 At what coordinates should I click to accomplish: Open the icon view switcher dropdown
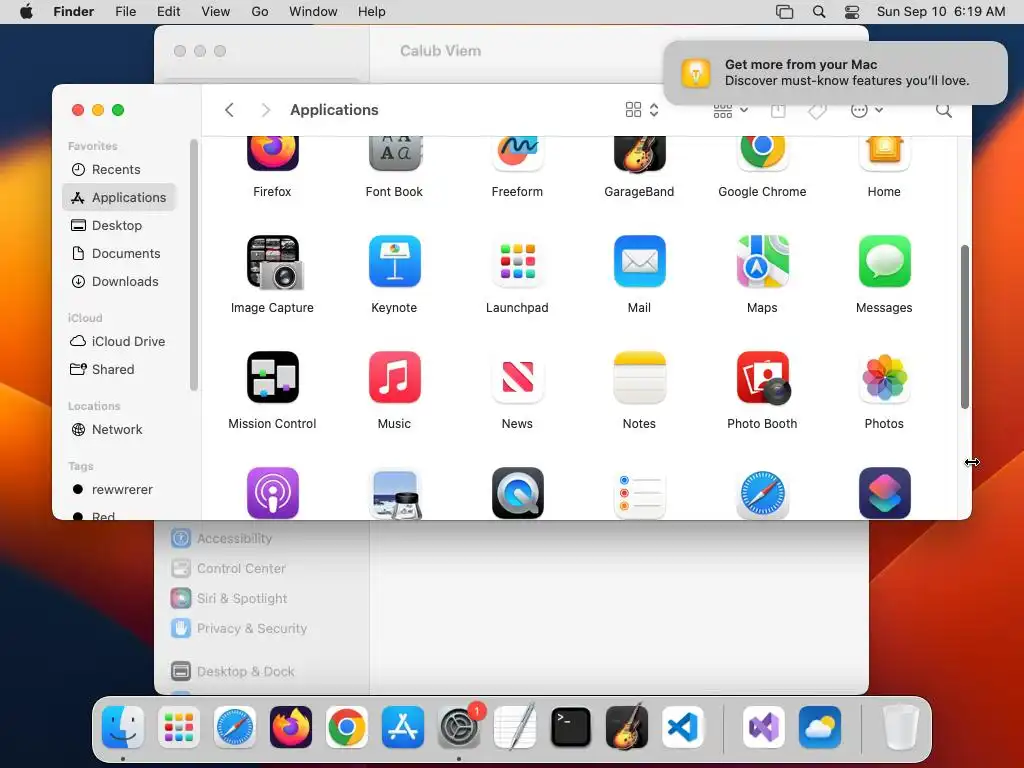point(642,110)
